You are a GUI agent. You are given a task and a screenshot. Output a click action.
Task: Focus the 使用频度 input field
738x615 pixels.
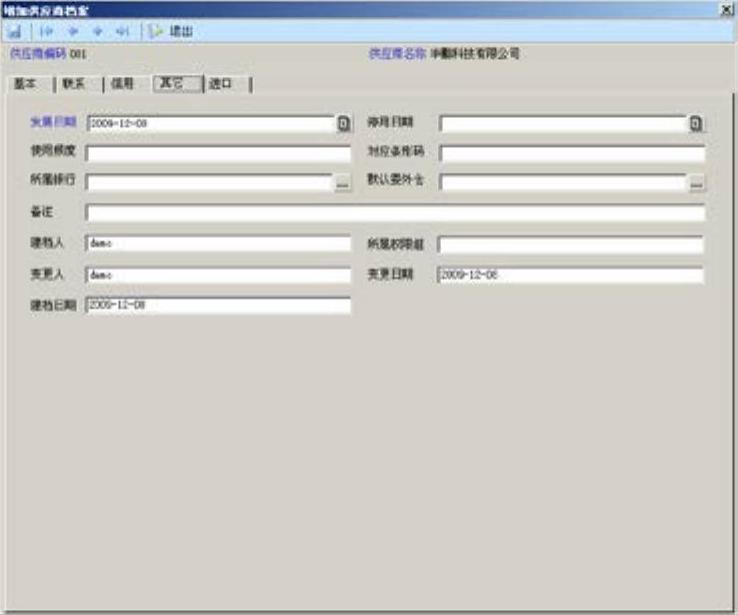pos(218,153)
